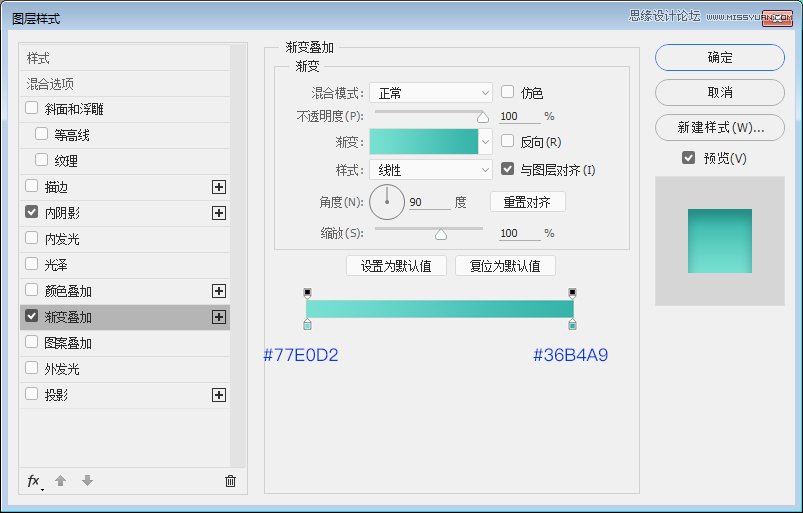Image resolution: width=803 pixels, height=513 pixels.
Task: Move effect down with down arrow icon
Action: [88, 480]
